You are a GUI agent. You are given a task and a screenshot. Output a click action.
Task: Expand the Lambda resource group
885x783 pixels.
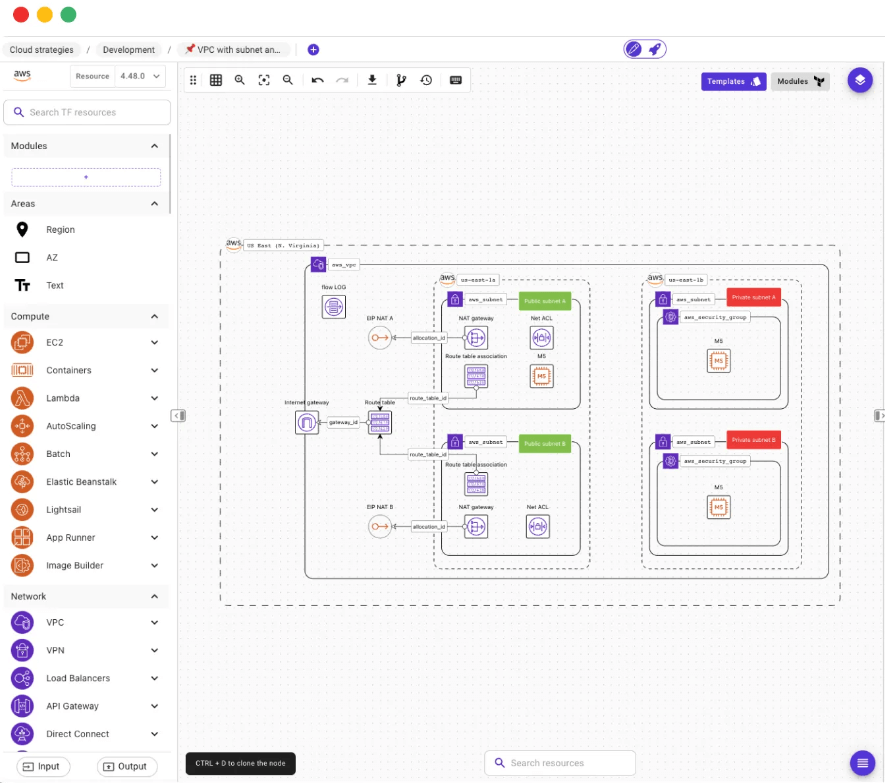coord(155,398)
